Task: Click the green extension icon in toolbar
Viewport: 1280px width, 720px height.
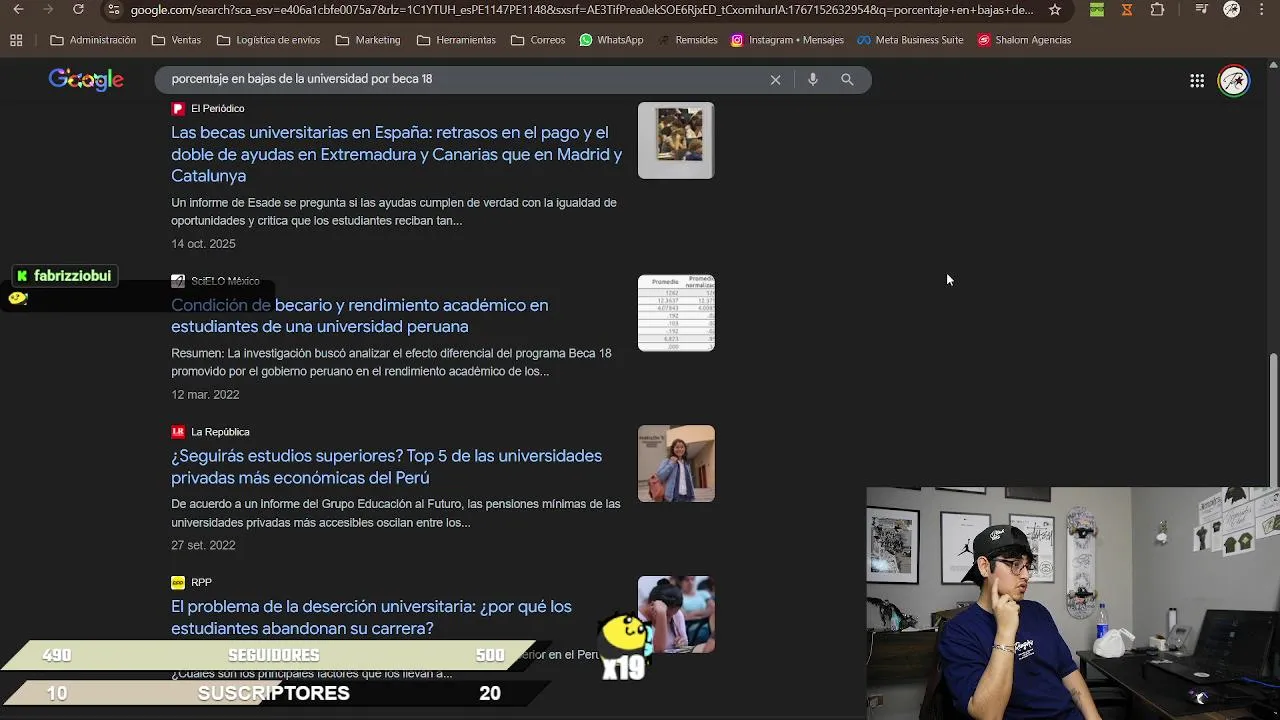Action: coord(1097,10)
